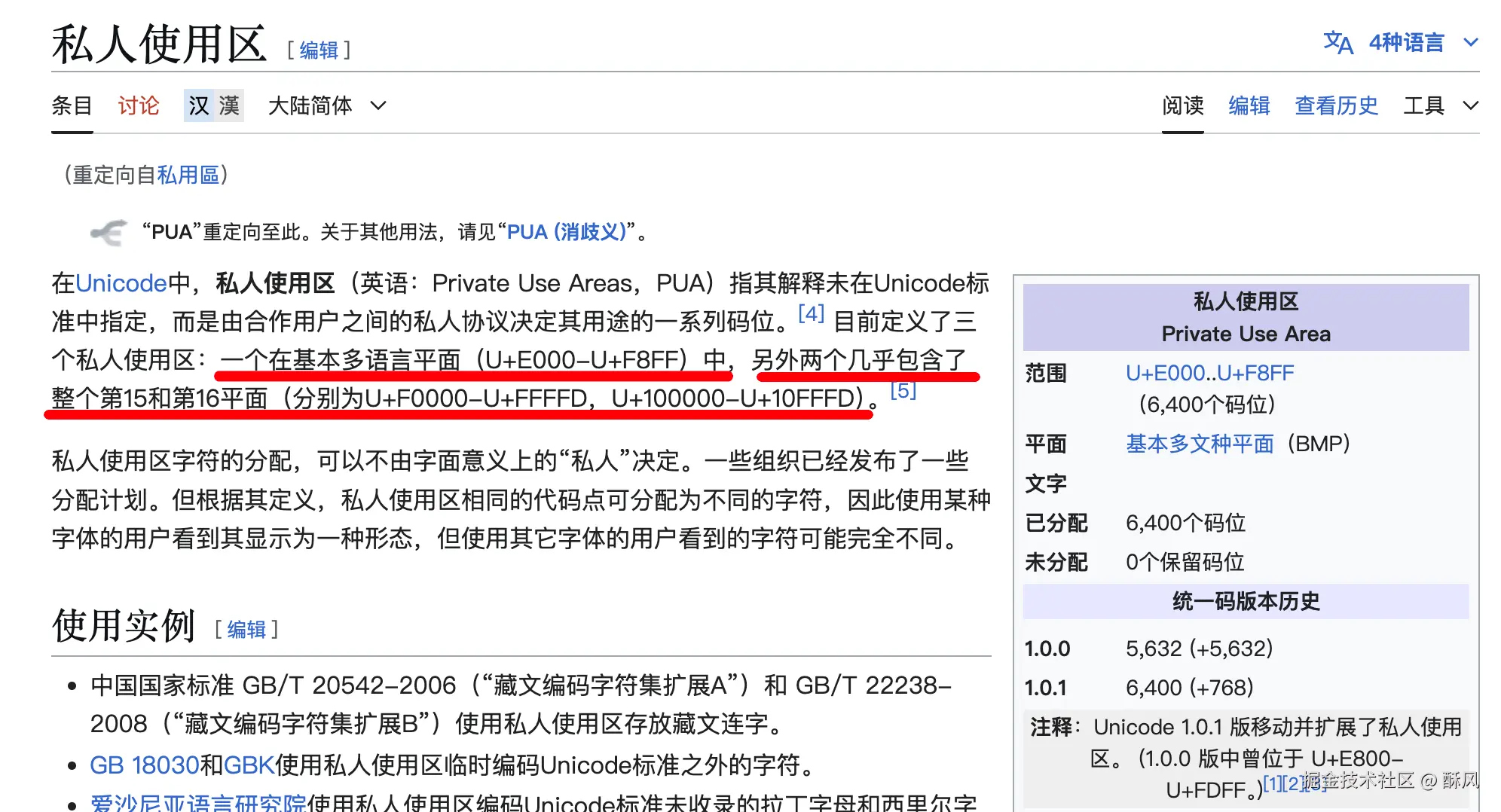1501x812 pixels.
Task: Click the 编辑 link beside 使用实例 heading
Action: coord(246,629)
